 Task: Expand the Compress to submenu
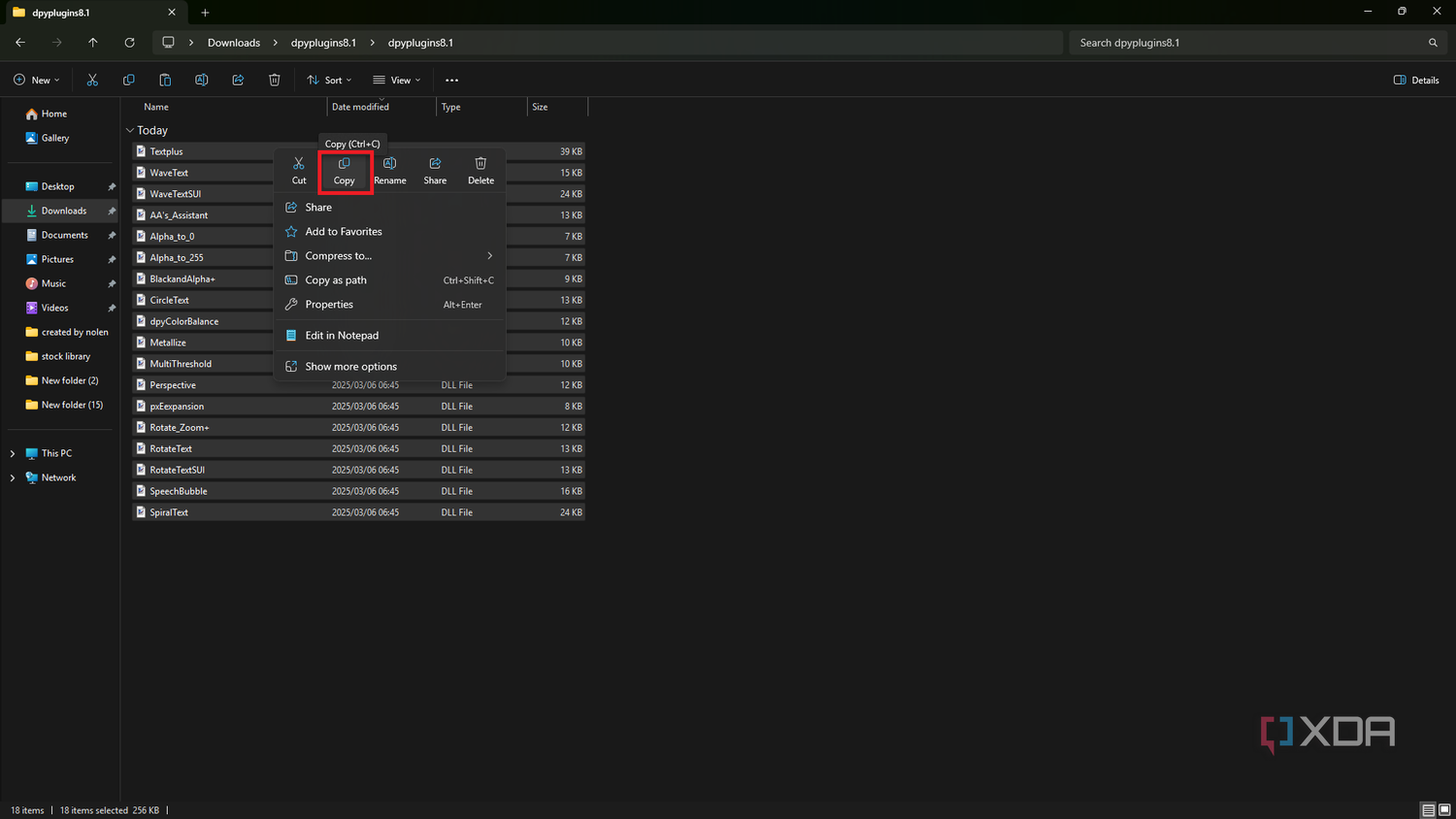pyautogui.click(x=389, y=256)
